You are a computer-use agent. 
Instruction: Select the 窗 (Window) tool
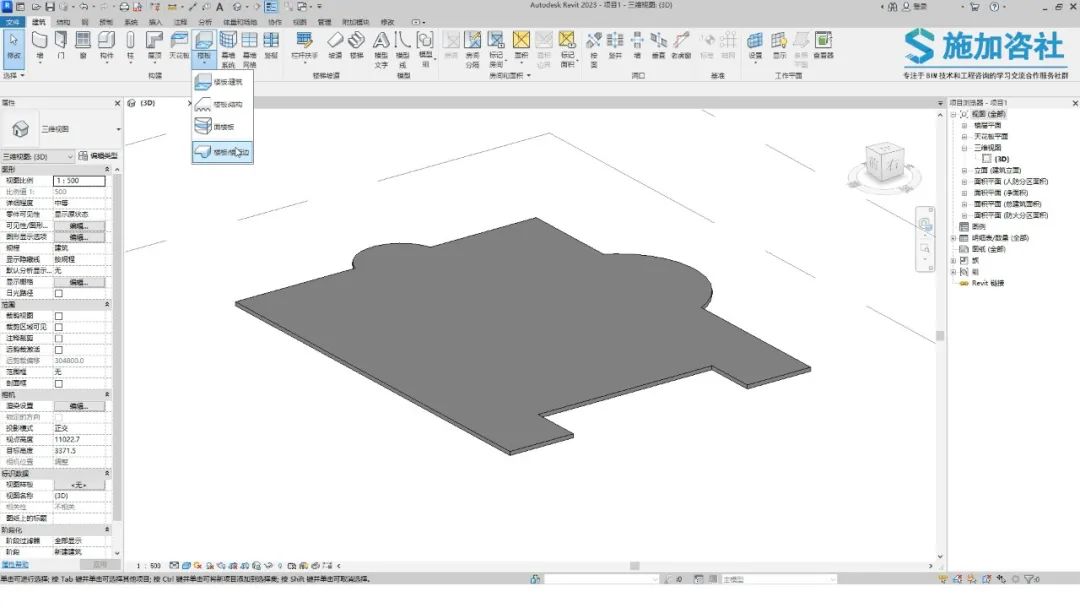(x=83, y=45)
